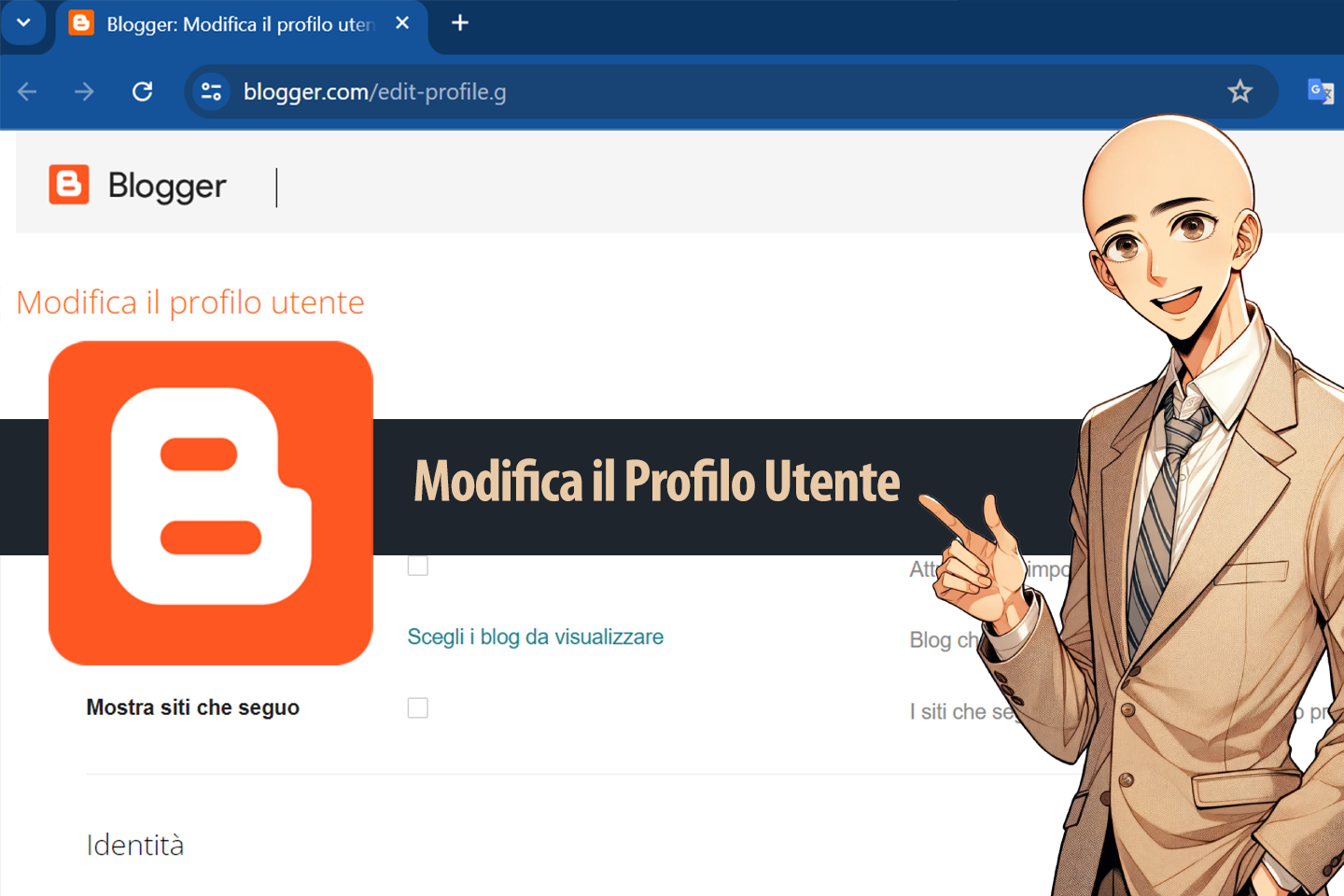This screenshot has width=1344, height=896.
Task: Open 'Scegli i blog da visualizzare' link
Action: pos(536,637)
